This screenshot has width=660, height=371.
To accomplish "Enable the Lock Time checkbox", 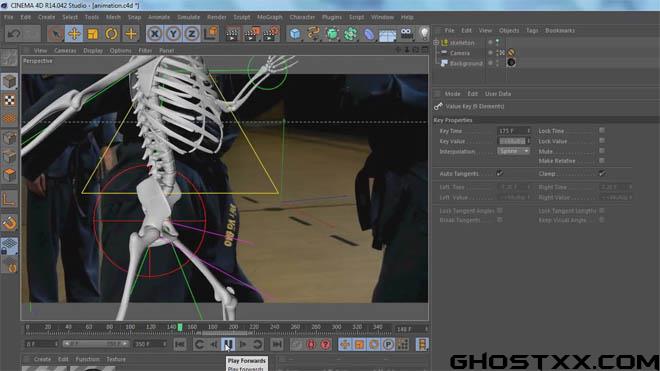I will pos(602,131).
